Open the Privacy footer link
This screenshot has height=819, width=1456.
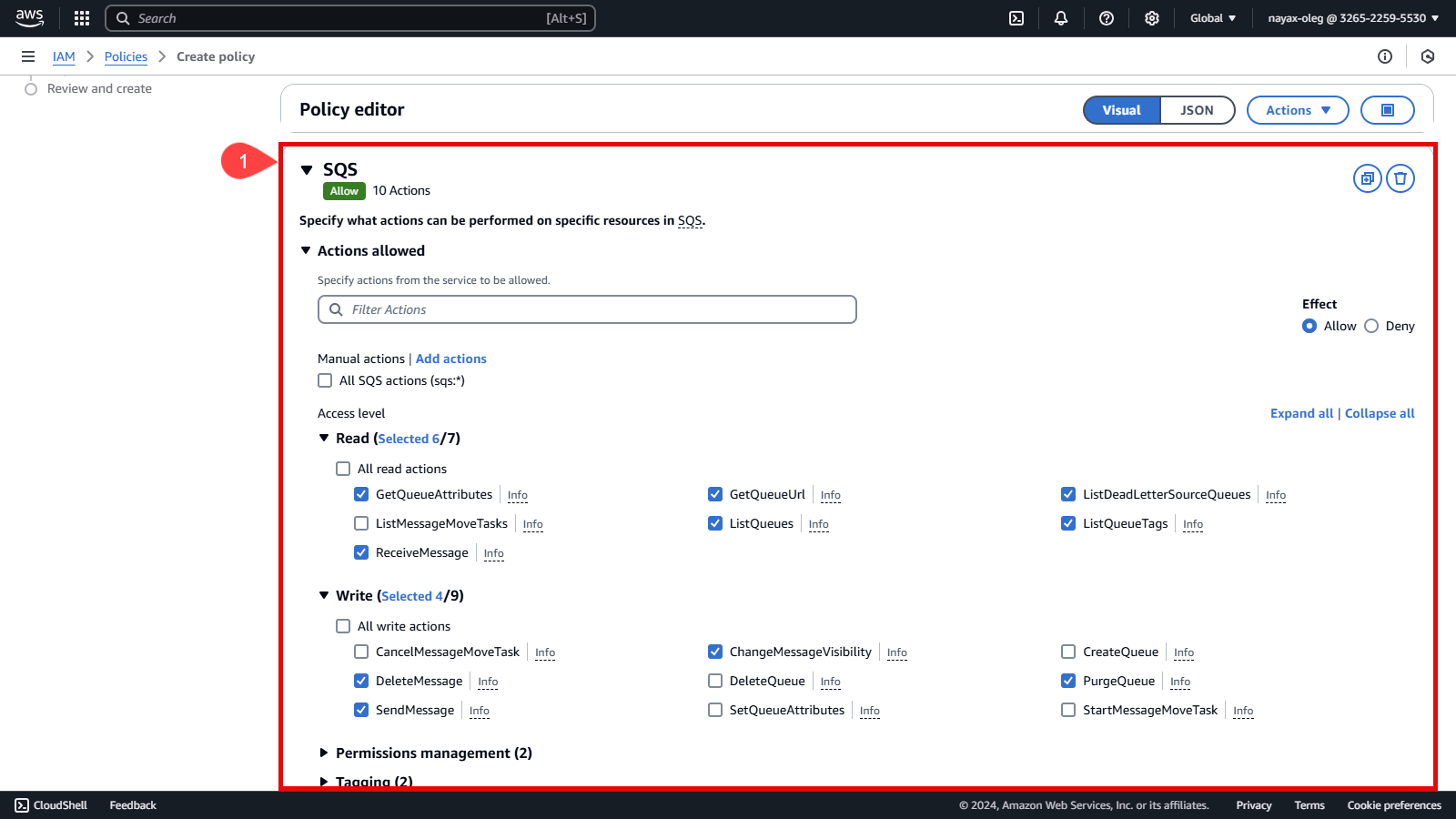pyautogui.click(x=1254, y=805)
